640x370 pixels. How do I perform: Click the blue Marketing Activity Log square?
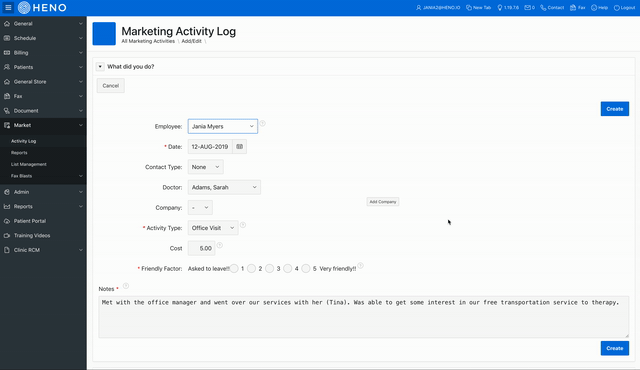(104, 33)
